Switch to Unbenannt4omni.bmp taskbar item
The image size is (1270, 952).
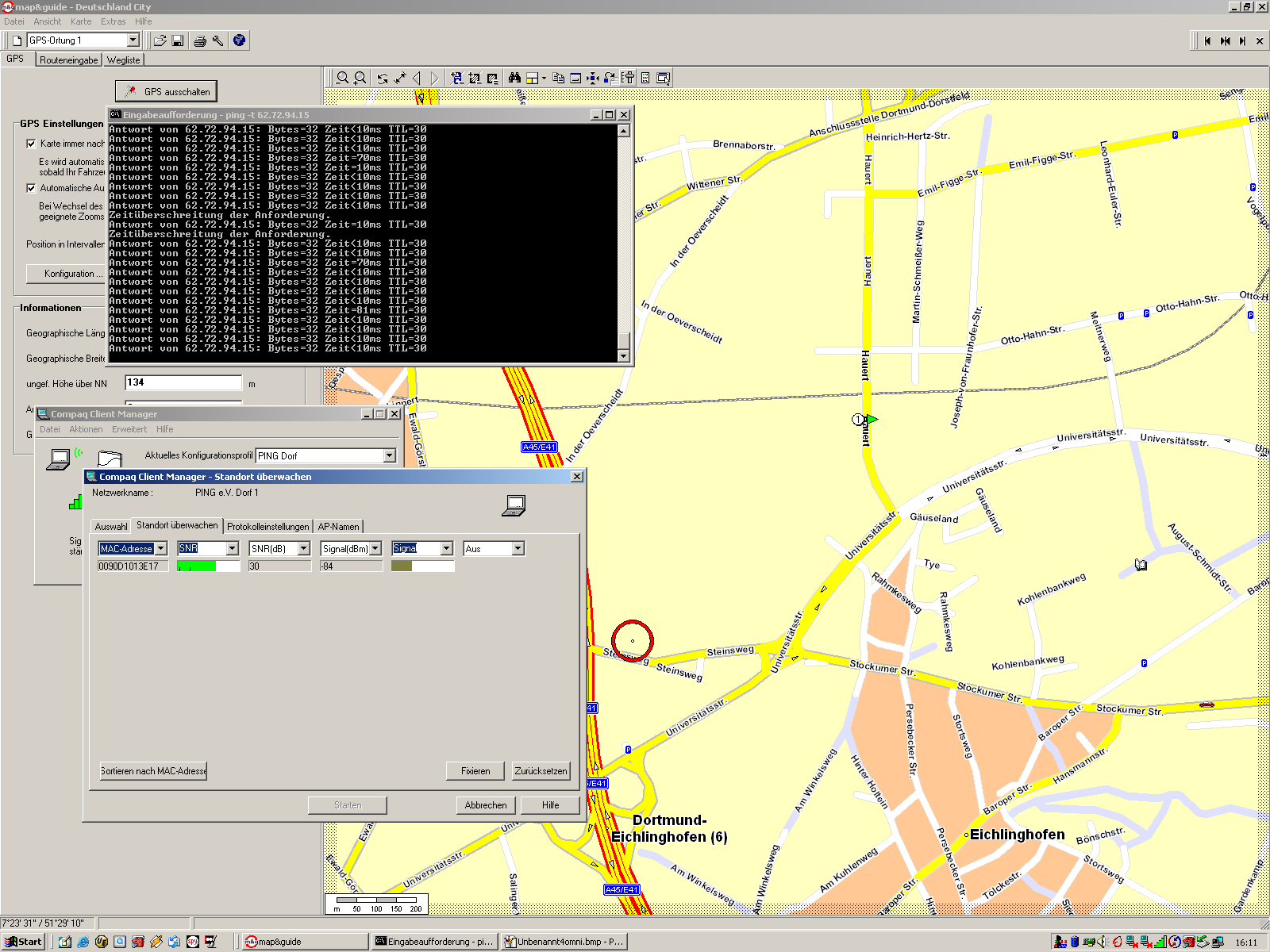click(564, 942)
